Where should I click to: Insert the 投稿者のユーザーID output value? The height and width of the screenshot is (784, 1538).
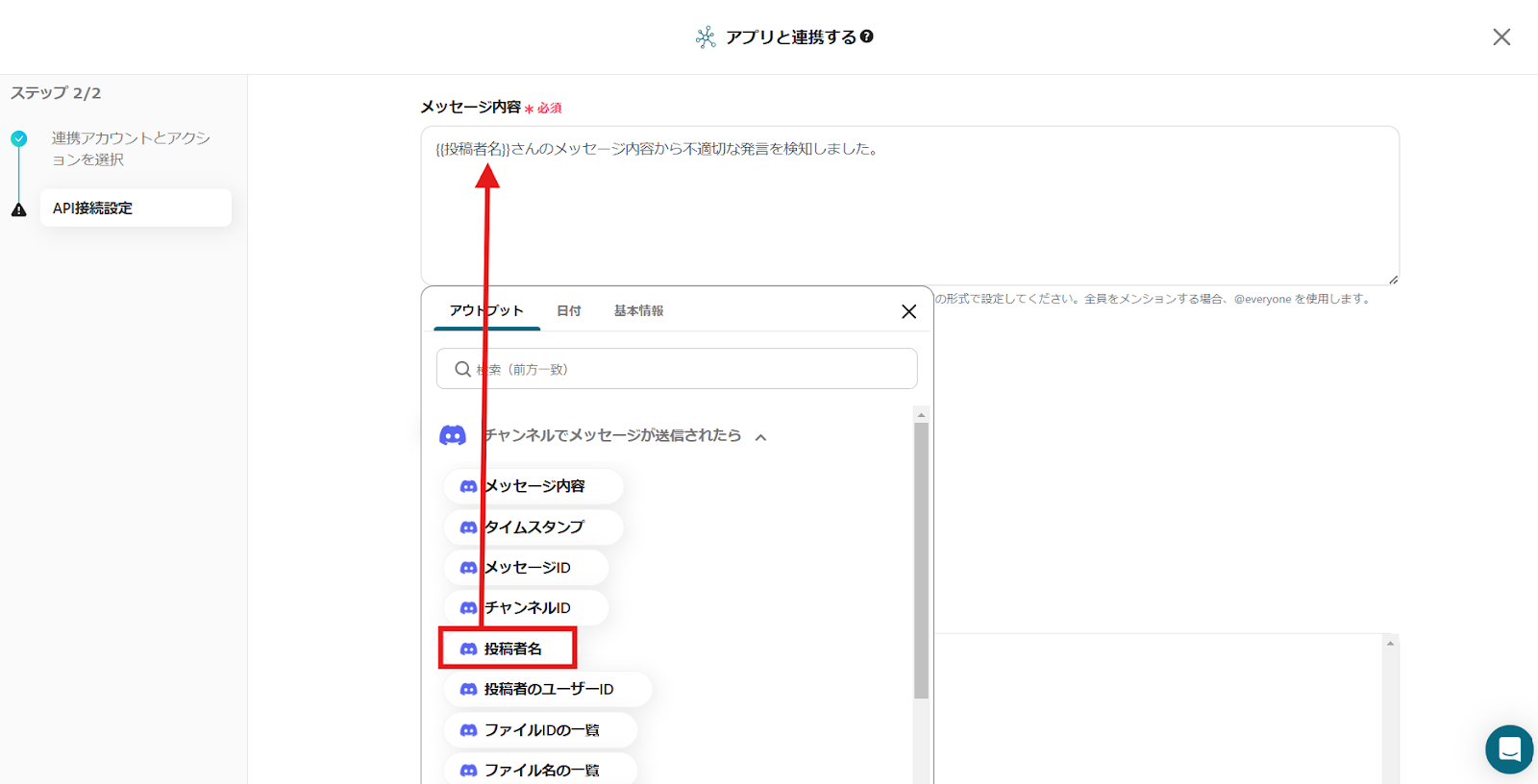(x=547, y=689)
